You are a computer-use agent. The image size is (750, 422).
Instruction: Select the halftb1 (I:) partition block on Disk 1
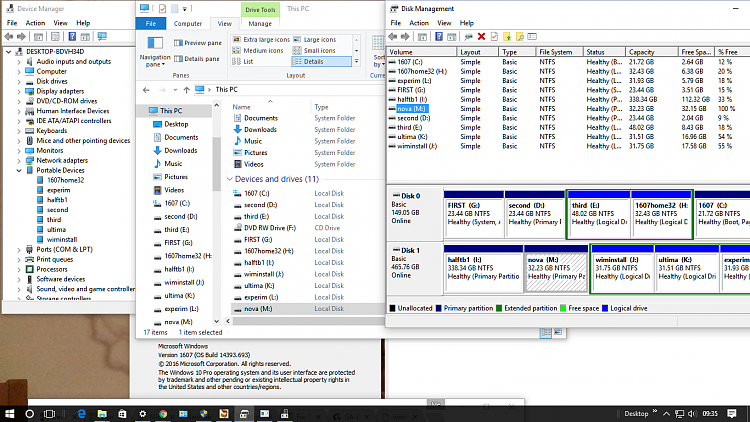(x=483, y=268)
